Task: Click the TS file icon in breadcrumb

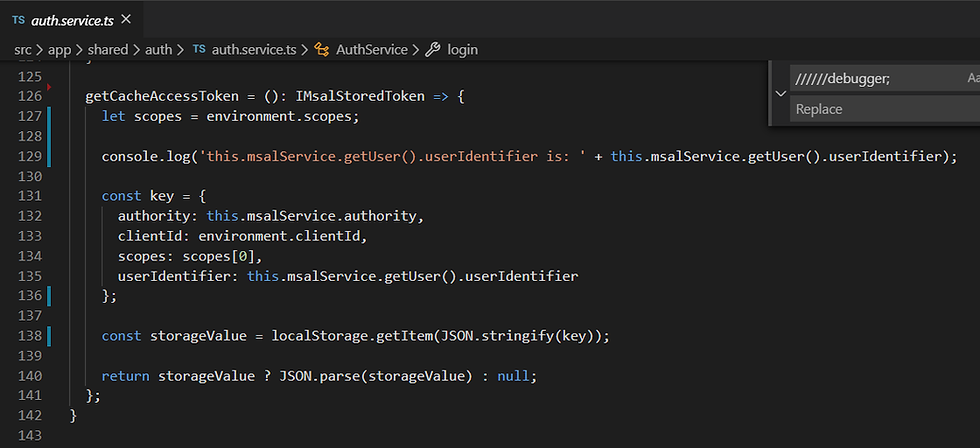Action: point(199,49)
